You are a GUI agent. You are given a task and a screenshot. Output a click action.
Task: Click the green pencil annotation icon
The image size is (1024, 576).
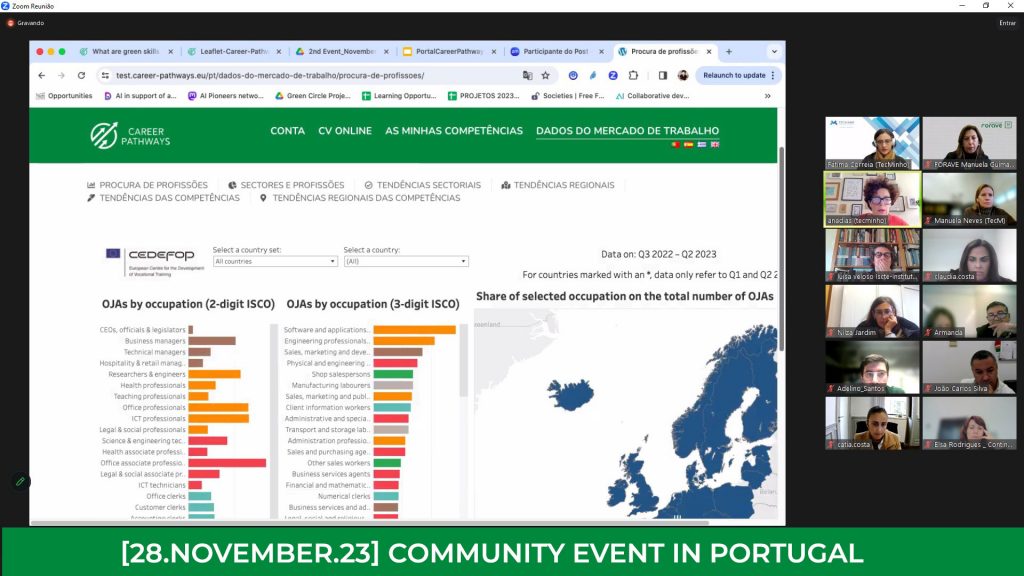(19, 482)
